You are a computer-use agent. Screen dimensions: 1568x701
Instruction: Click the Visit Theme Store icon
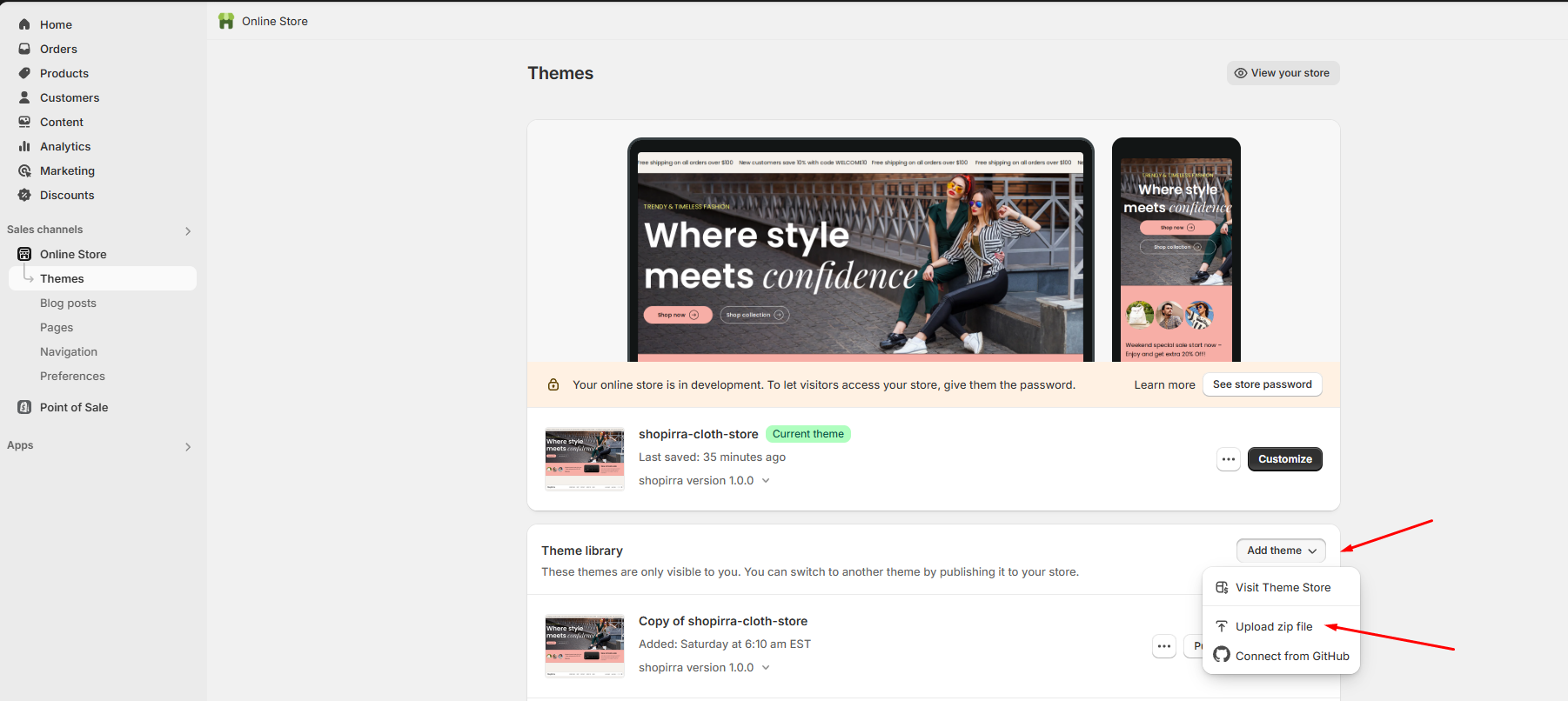tap(1222, 587)
